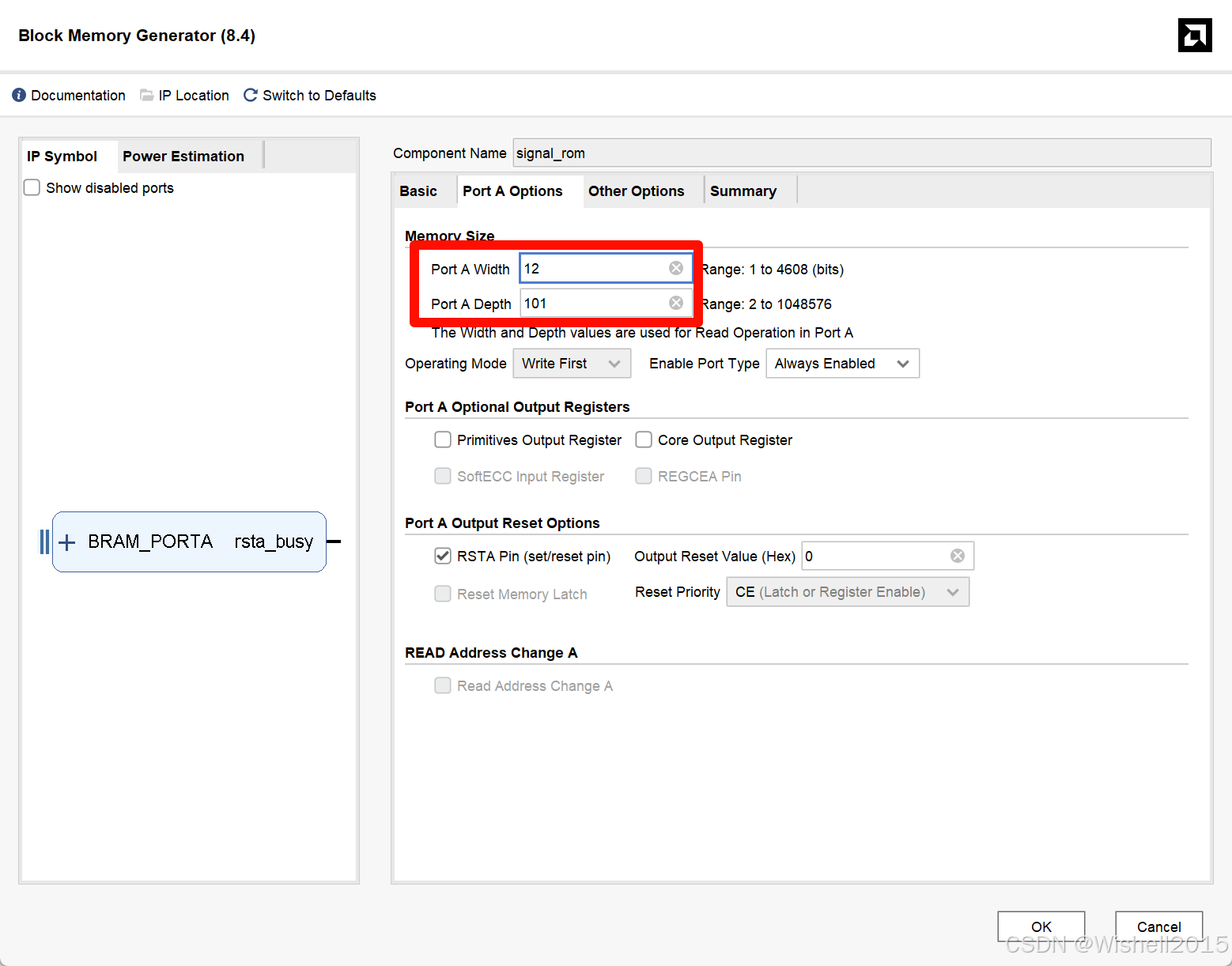Click 'Range: 2 to 1048576' text
Screen dimensions: 1232x966
point(766,304)
